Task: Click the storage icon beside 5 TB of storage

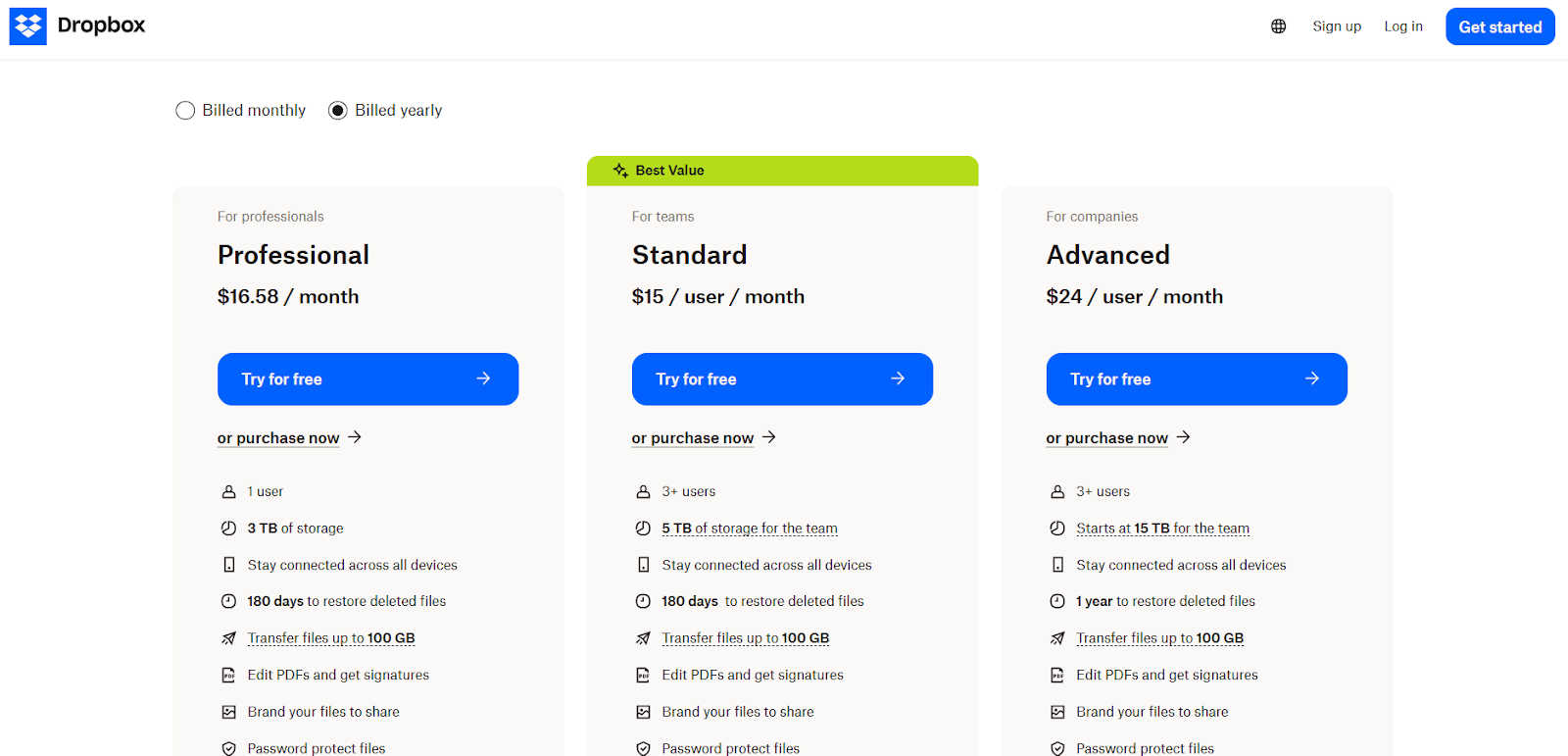Action: 643,529
